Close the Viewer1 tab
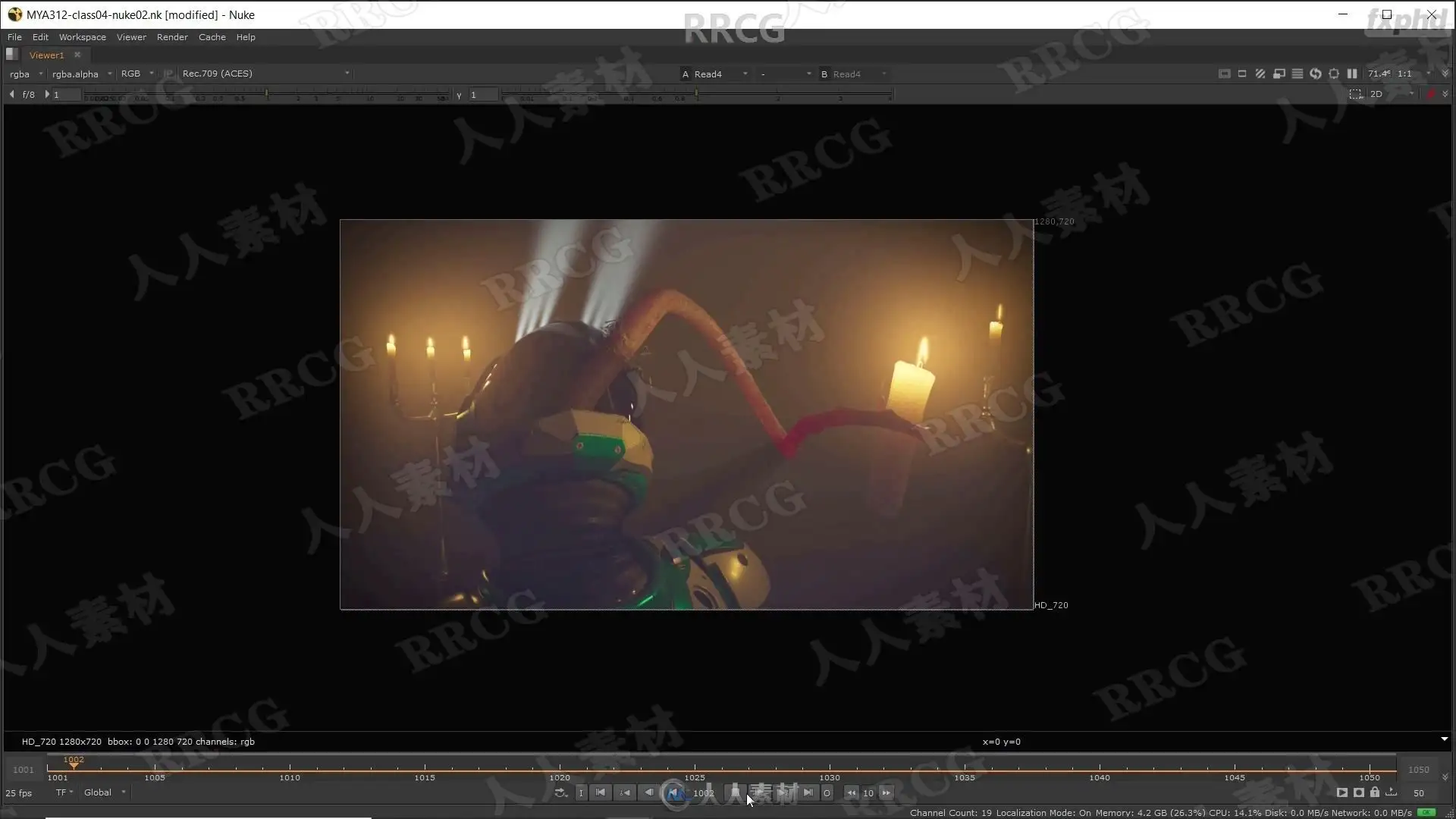The image size is (1456, 819). [77, 55]
